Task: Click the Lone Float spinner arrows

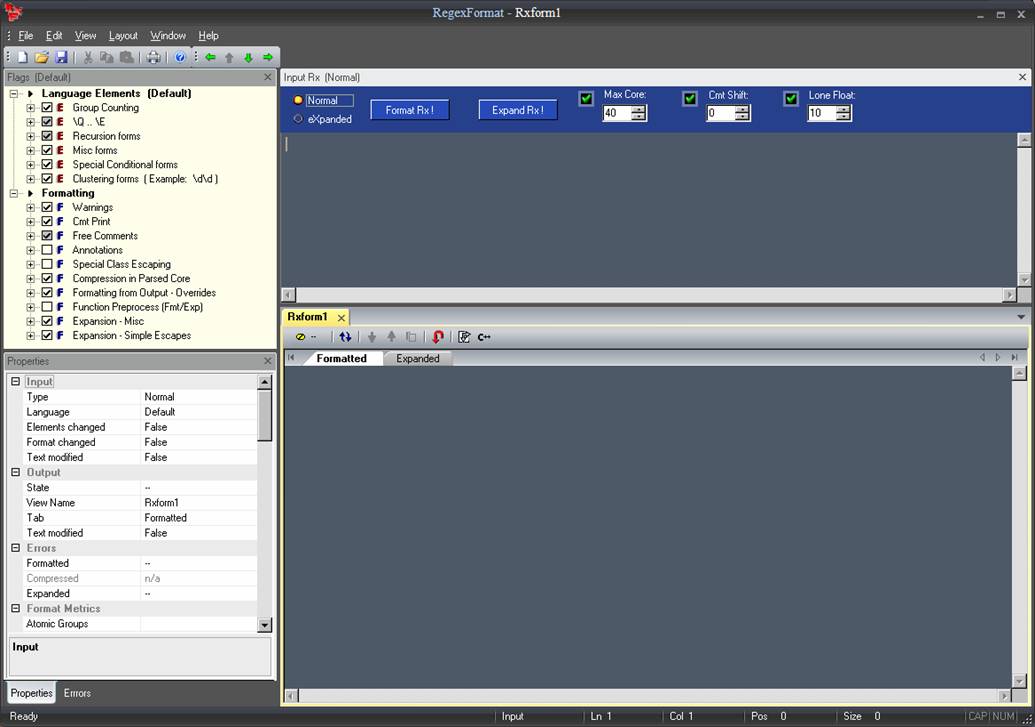Action: (x=844, y=114)
